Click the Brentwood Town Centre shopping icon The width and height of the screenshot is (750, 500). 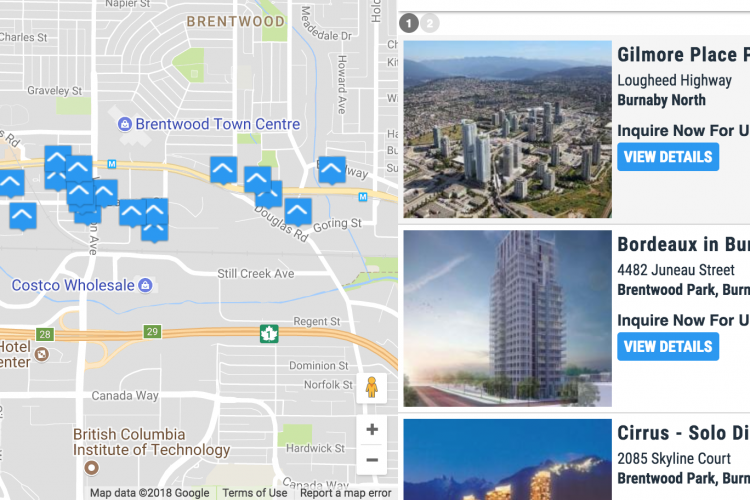click(125, 124)
